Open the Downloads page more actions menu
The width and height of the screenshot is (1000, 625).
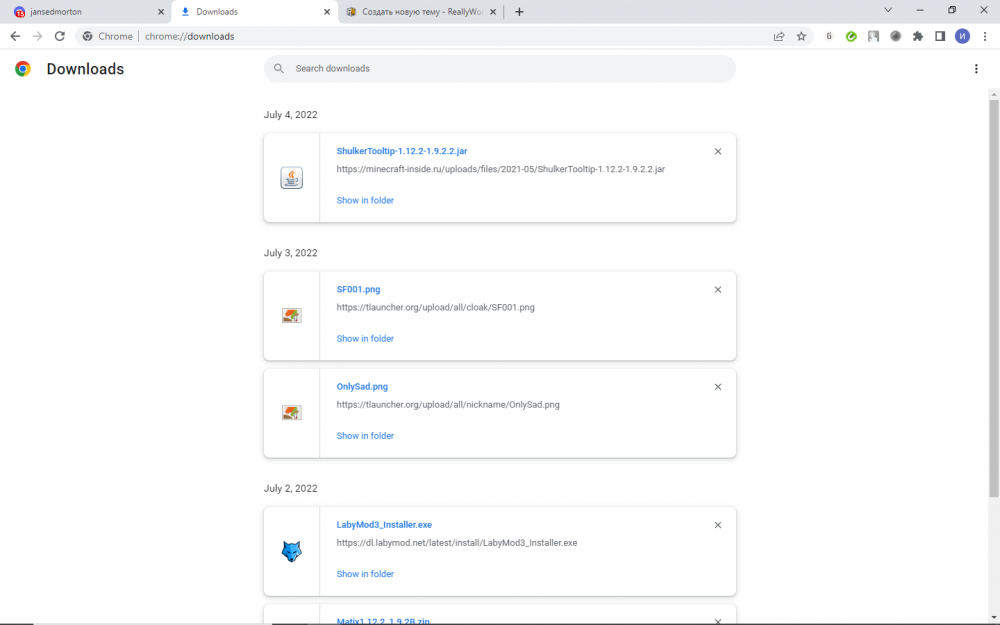coord(976,69)
